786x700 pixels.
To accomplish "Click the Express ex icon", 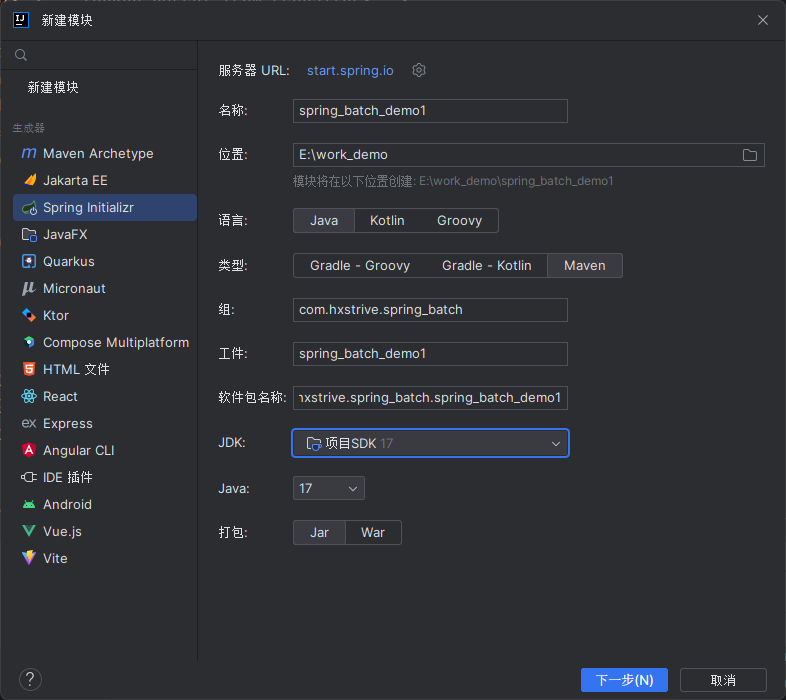I will point(29,423).
